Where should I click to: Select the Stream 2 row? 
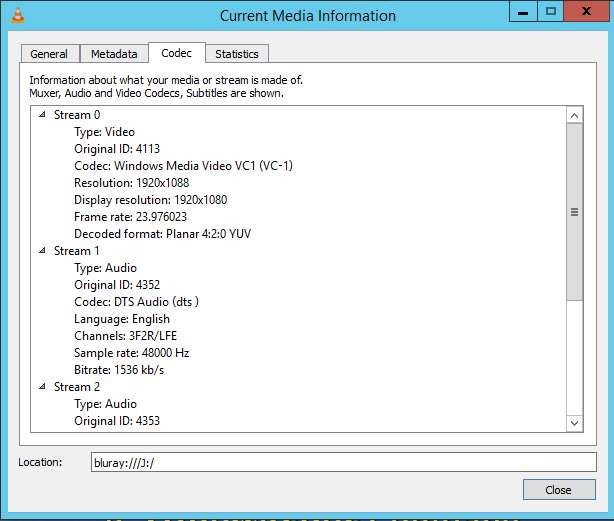(77, 387)
